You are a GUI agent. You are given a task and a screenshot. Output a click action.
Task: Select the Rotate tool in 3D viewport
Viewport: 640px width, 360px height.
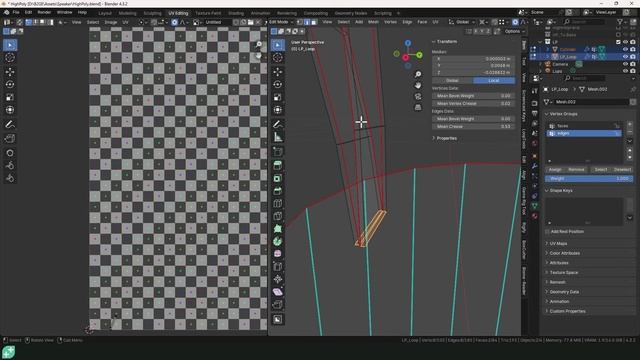278,84
